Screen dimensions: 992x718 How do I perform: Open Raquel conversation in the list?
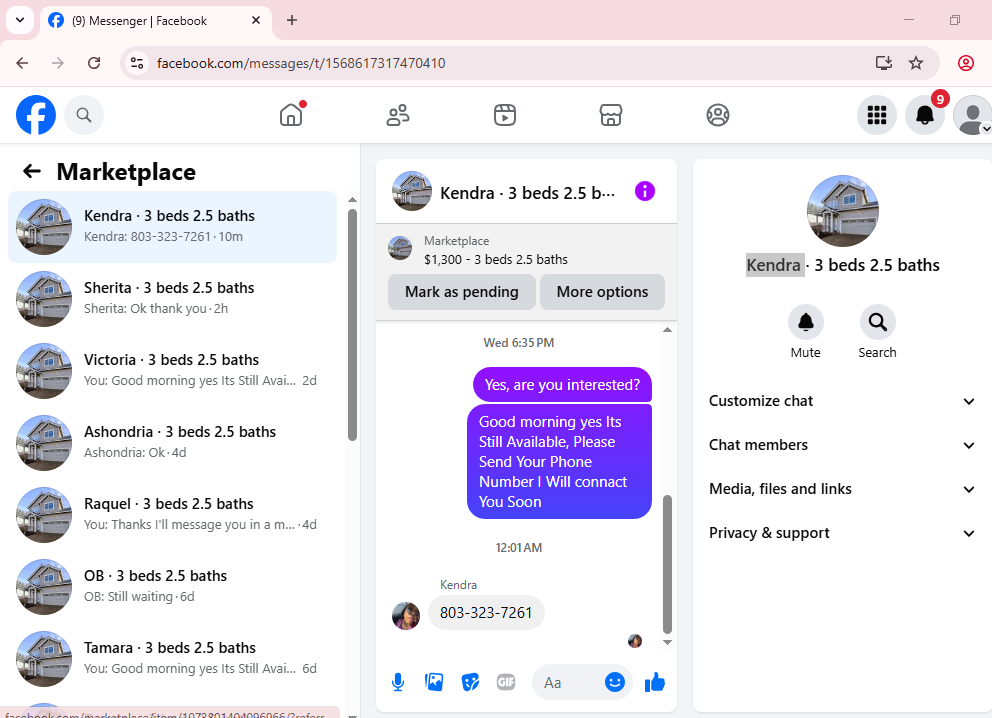[x=172, y=514]
